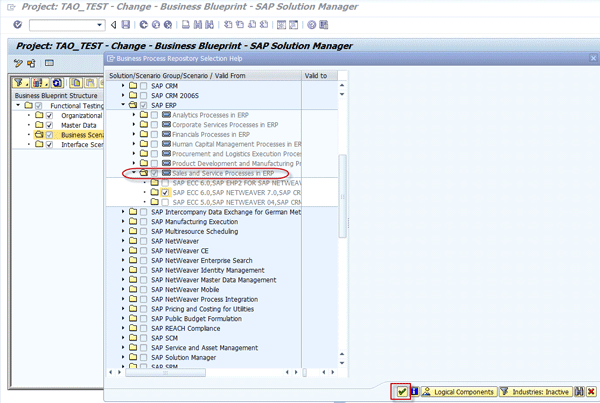600x403 pixels.
Task: Click into the command input field
Action: [x=62, y=25]
